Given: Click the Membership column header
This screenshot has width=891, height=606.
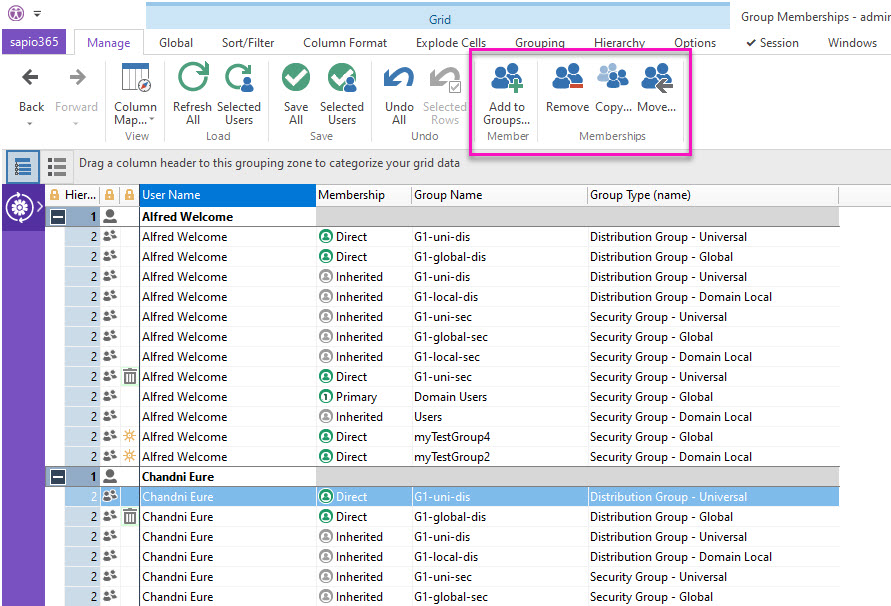Looking at the screenshot, I should coord(364,195).
